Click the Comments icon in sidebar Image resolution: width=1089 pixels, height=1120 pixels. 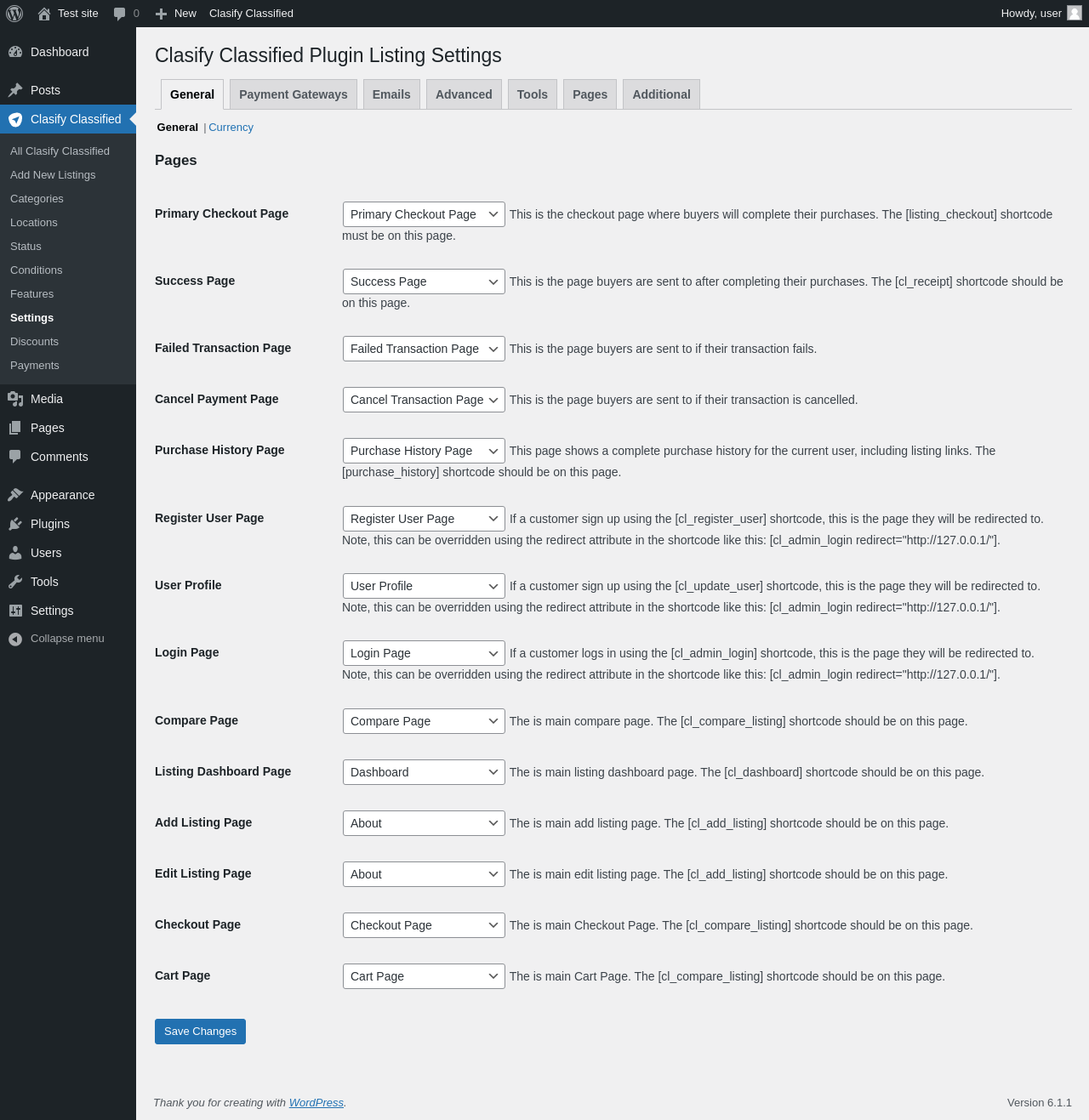[x=15, y=457]
